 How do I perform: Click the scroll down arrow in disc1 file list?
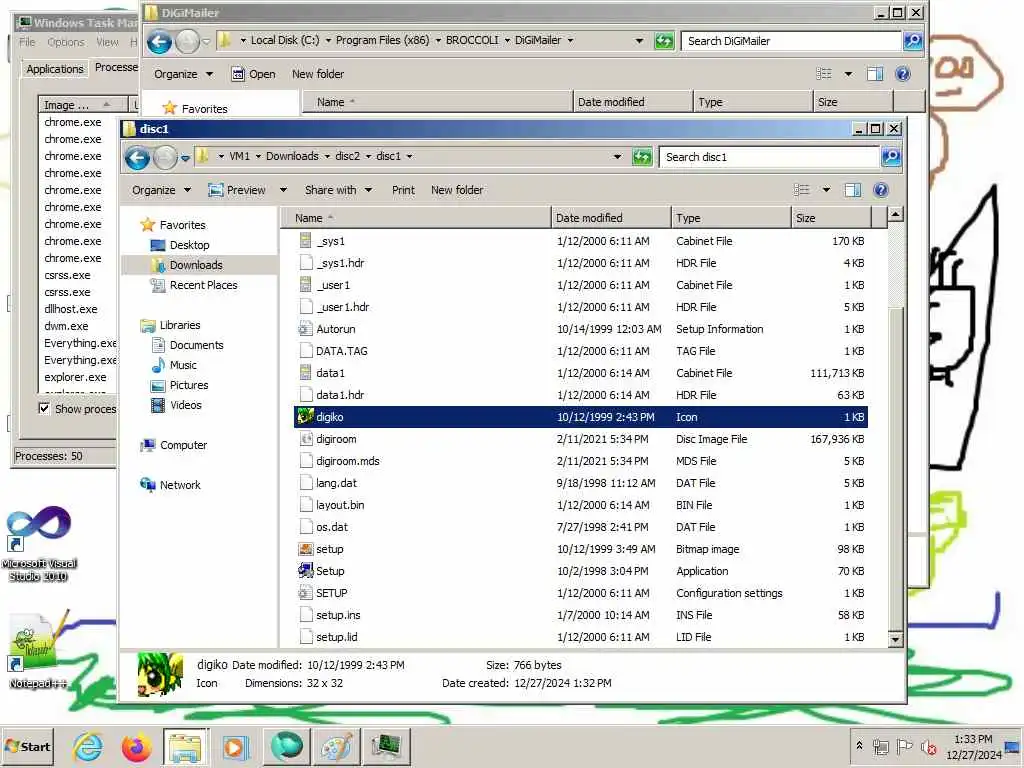pyautogui.click(x=895, y=639)
